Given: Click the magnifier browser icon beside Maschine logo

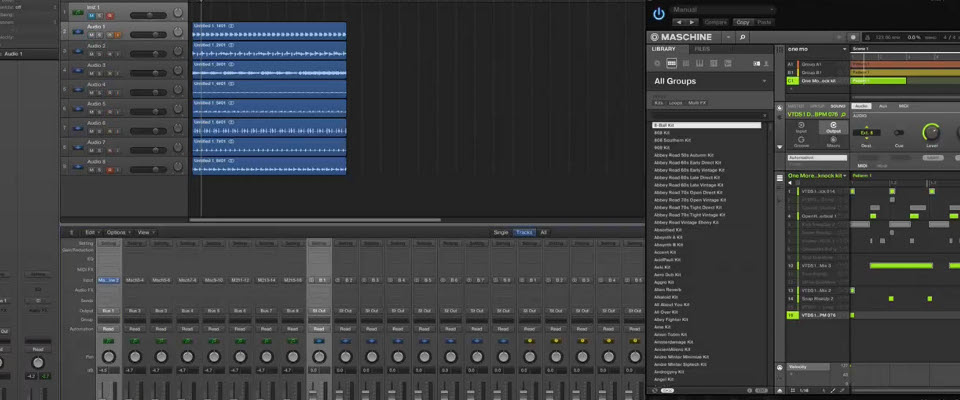Looking at the screenshot, I should tap(742, 37).
